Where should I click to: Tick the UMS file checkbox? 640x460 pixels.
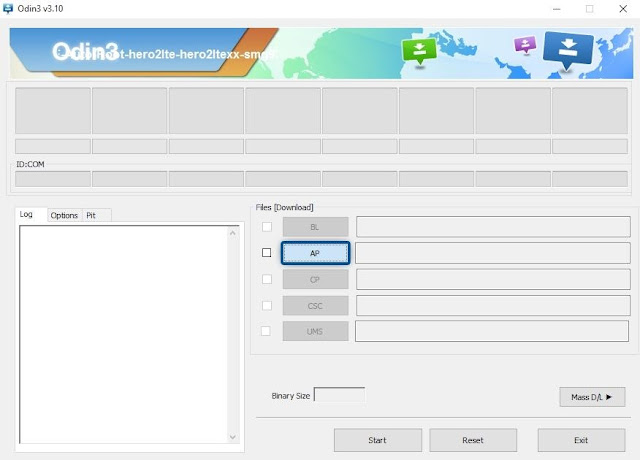click(x=266, y=331)
